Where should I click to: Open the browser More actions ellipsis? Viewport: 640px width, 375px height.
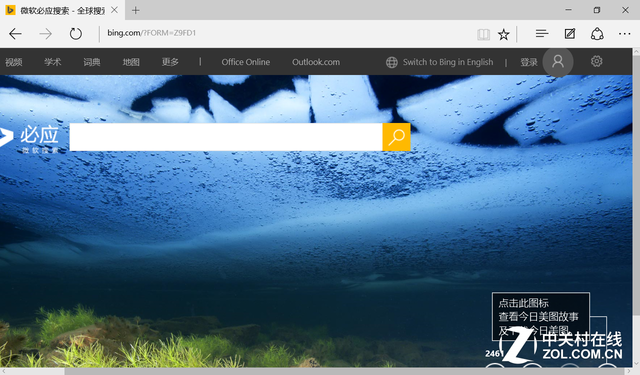click(624, 34)
